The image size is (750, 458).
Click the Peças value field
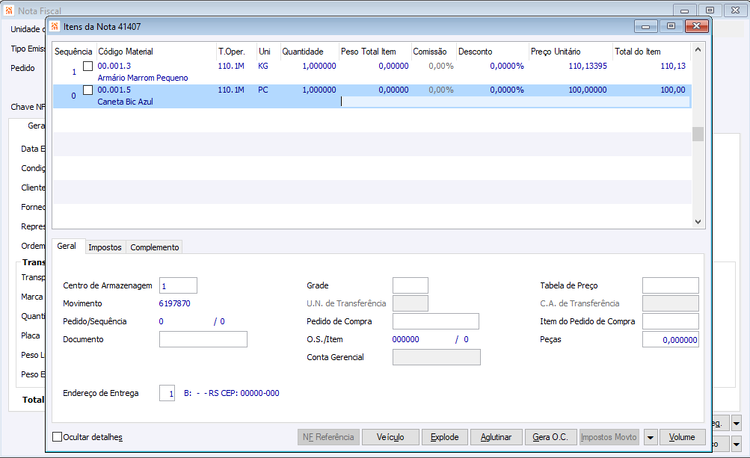coord(670,339)
